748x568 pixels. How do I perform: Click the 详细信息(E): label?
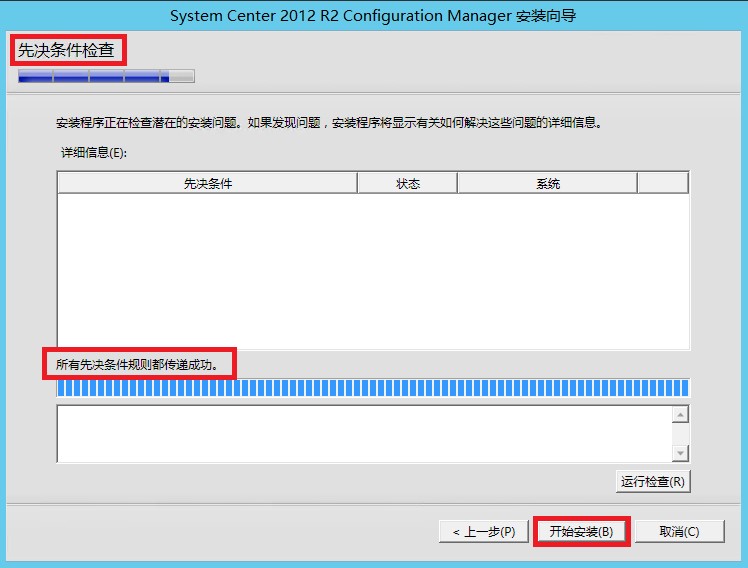point(94,153)
